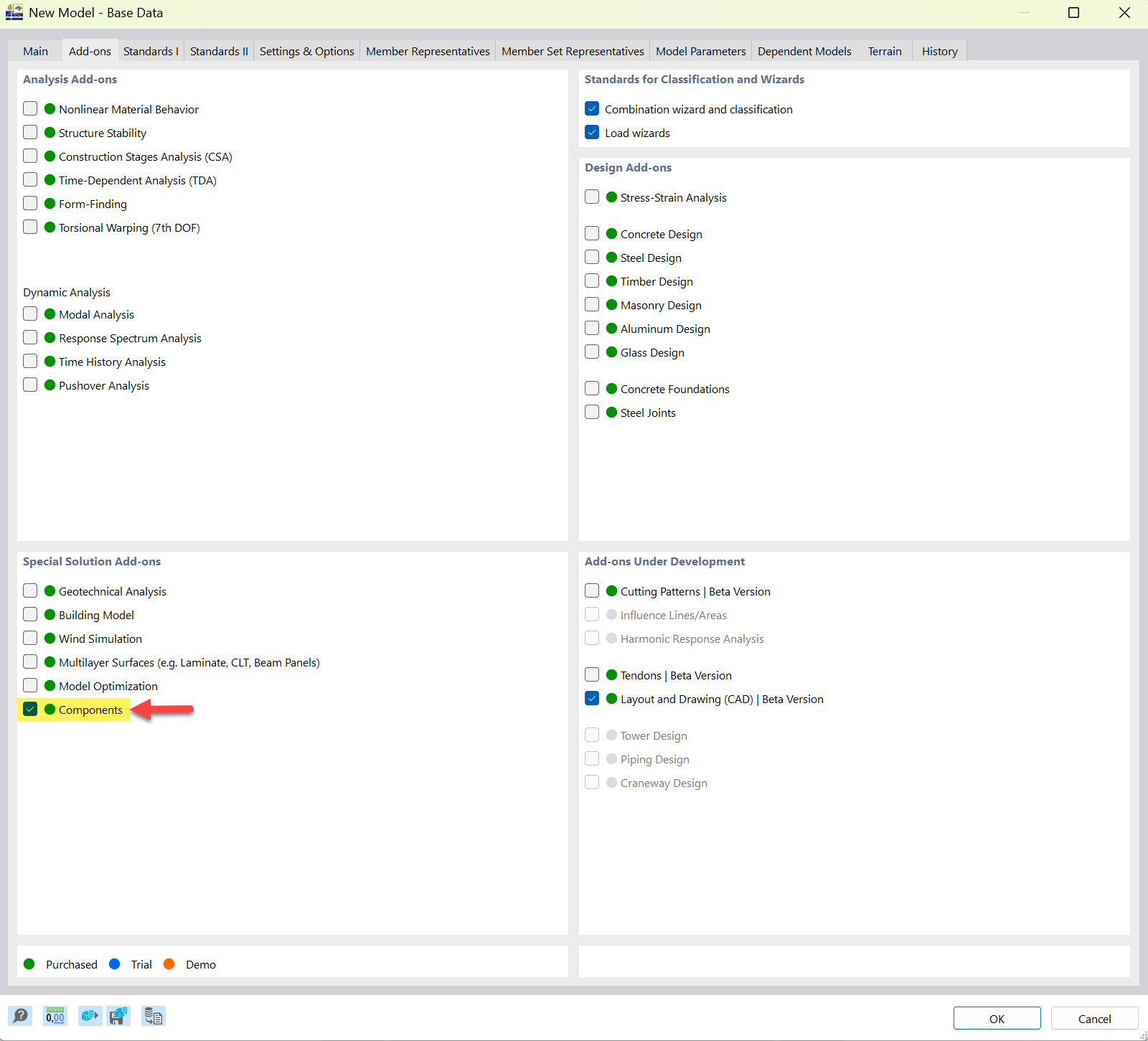This screenshot has width=1148, height=1041.
Task: Switch to Model Parameters tab
Action: [x=701, y=51]
